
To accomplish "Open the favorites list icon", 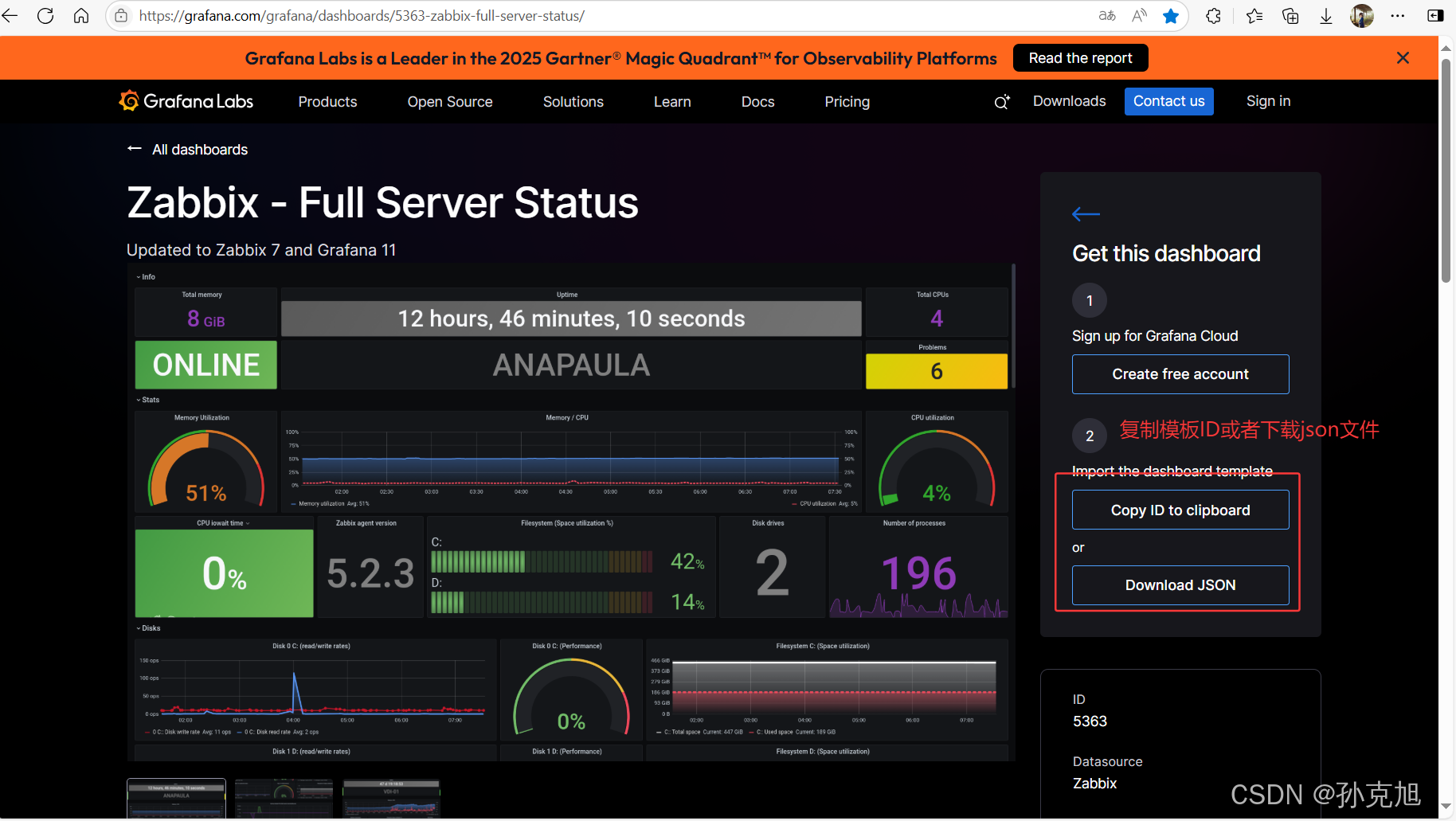I will [x=1254, y=16].
